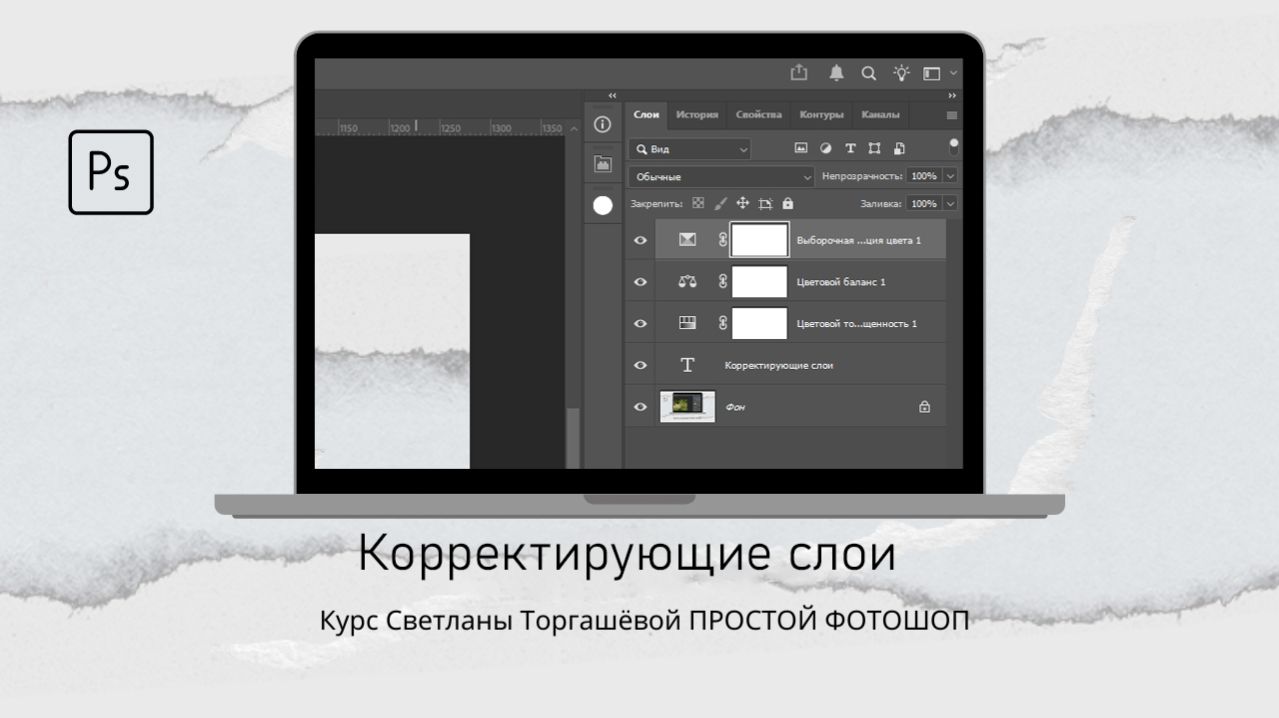The width and height of the screenshot is (1279, 718).
Task: Lock transparent pixels checkerboard icon
Action: click(x=698, y=203)
